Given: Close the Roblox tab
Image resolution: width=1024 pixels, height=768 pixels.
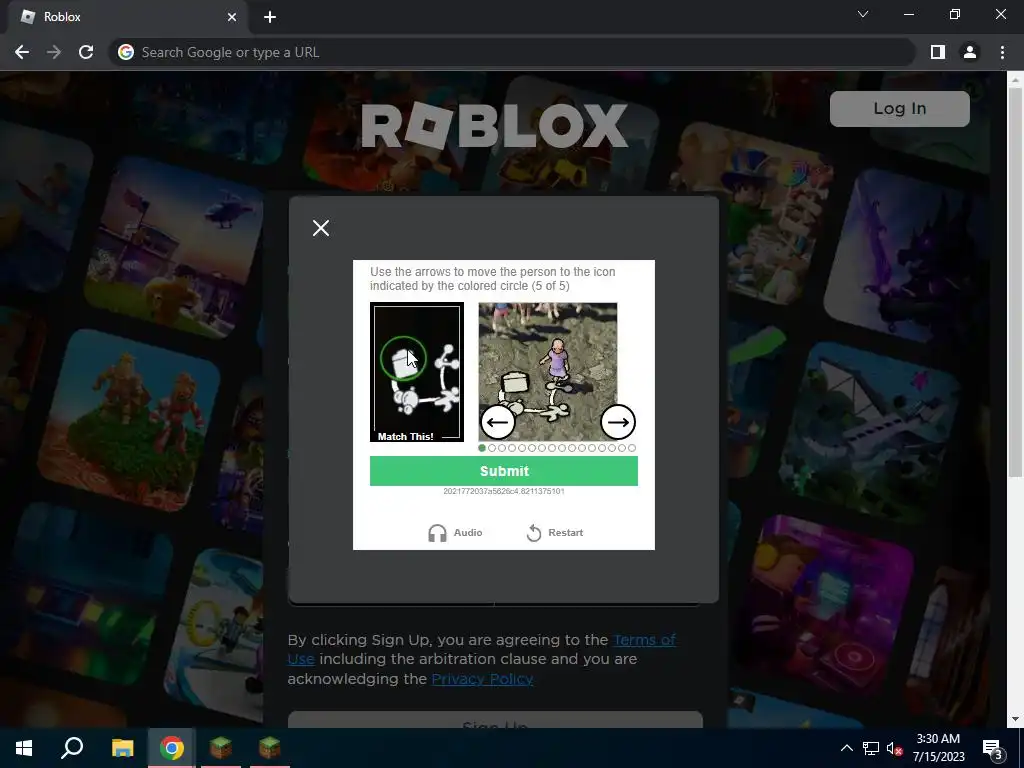Looking at the screenshot, I should 232,17.
